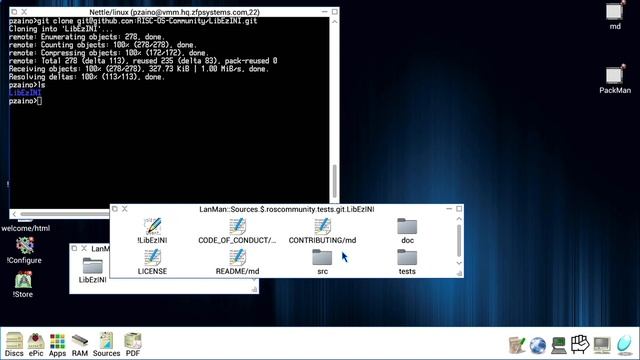Click the md icon on the desktop

click(x=615, y=16)
